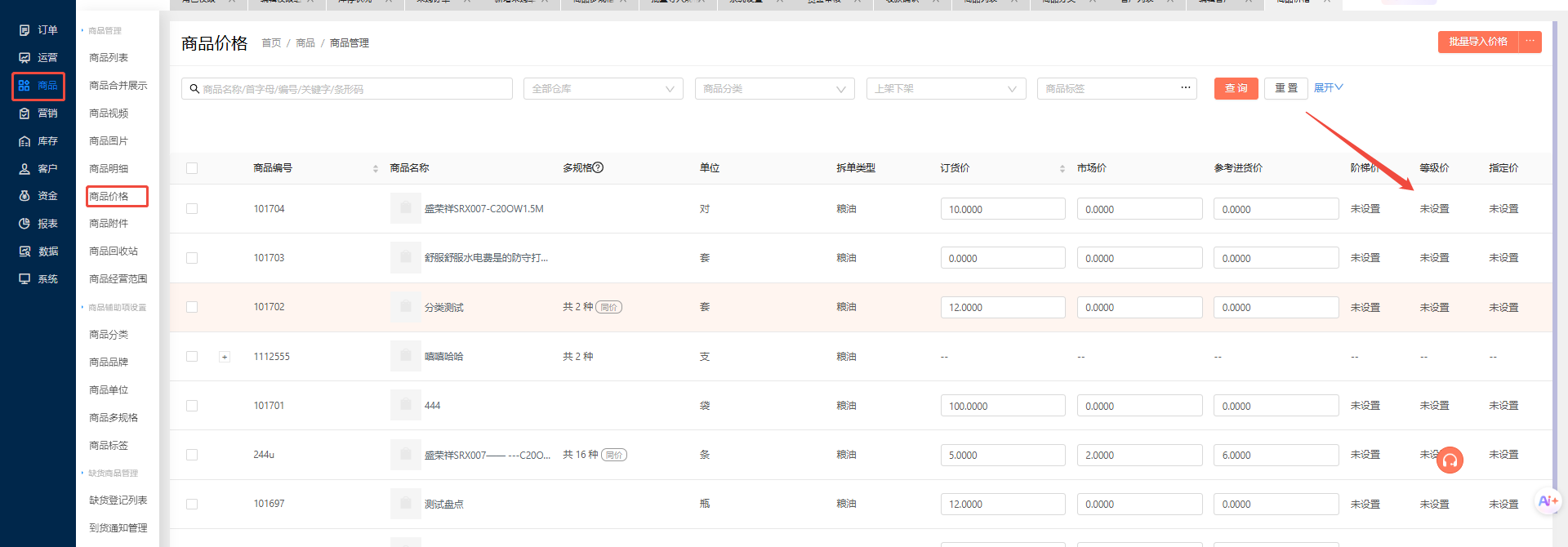Open 商品视频 in the sidebar menu
This screenshot has height=547, width=1568.
109,113
